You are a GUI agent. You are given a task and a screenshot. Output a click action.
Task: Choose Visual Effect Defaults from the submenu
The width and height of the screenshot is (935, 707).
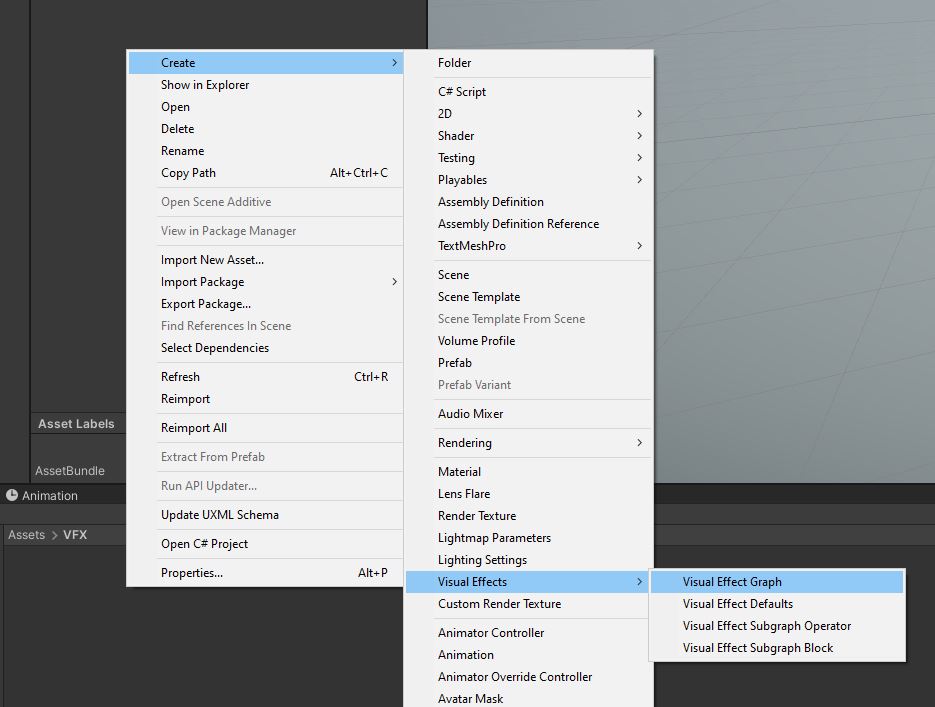point(740,603)
